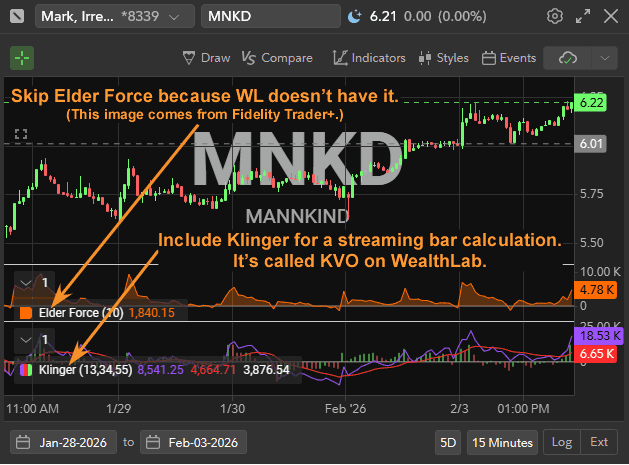Open the Mark, Irre... *8339 account dropdown
629x465 pixels.
click(x=115, y=16)
